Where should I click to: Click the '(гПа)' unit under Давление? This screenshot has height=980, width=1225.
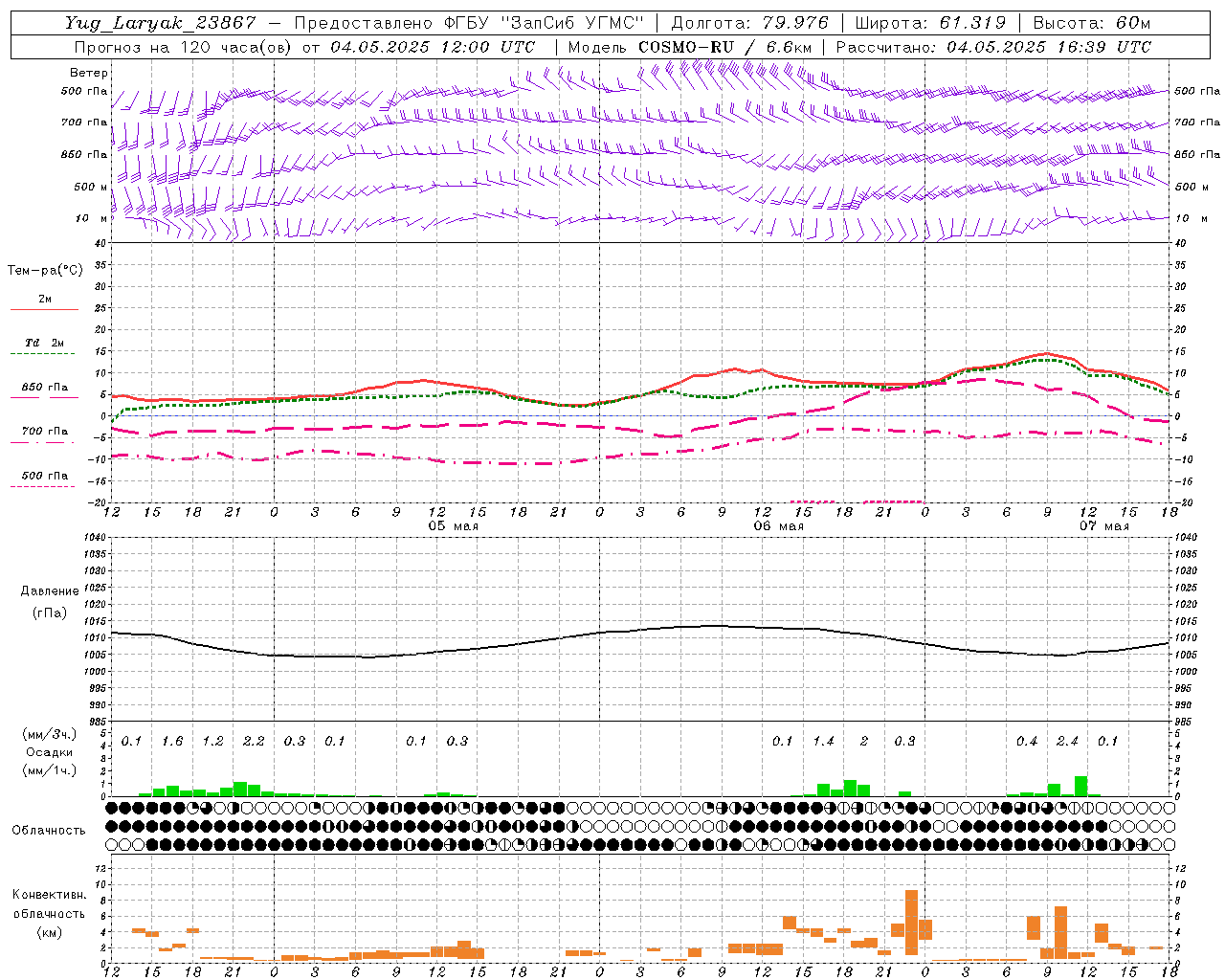tap(50, 613)
